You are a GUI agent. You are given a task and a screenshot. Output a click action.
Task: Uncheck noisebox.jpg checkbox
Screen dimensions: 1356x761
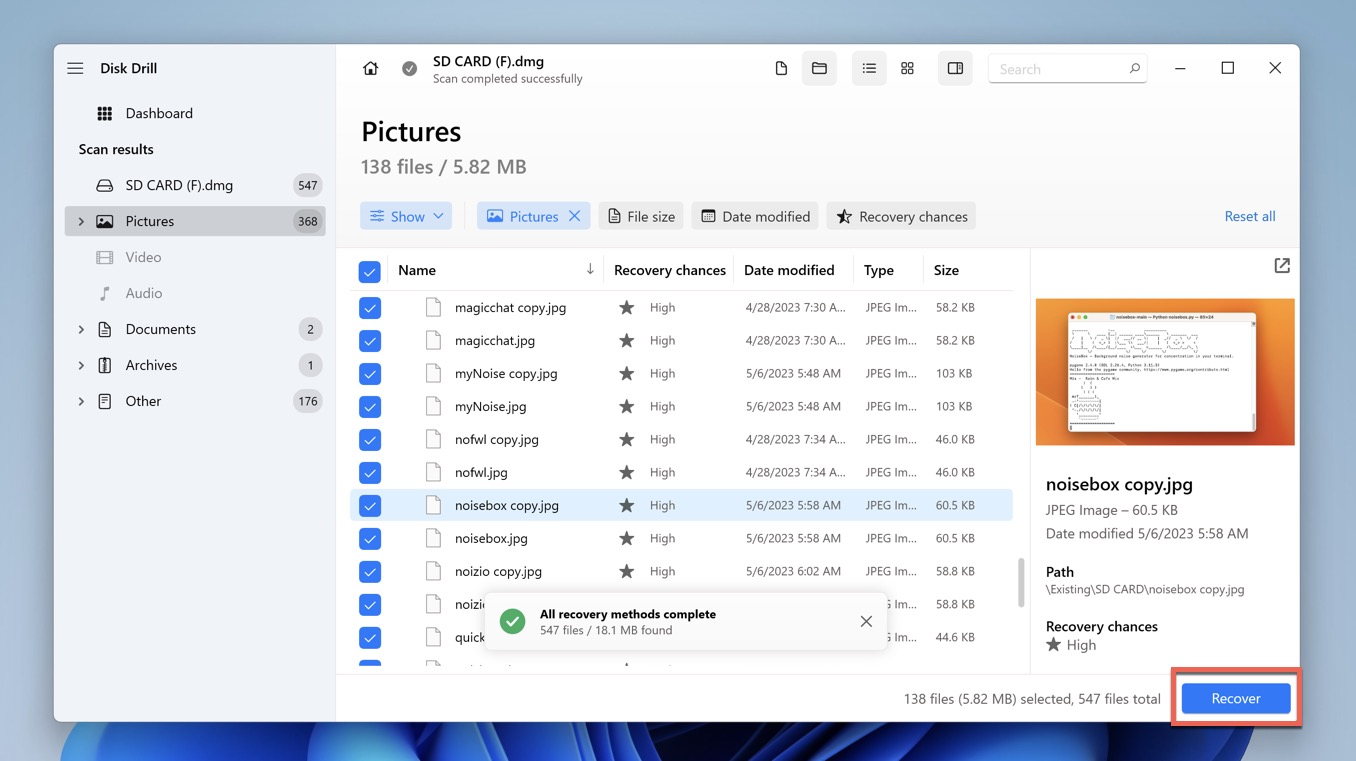370,539
